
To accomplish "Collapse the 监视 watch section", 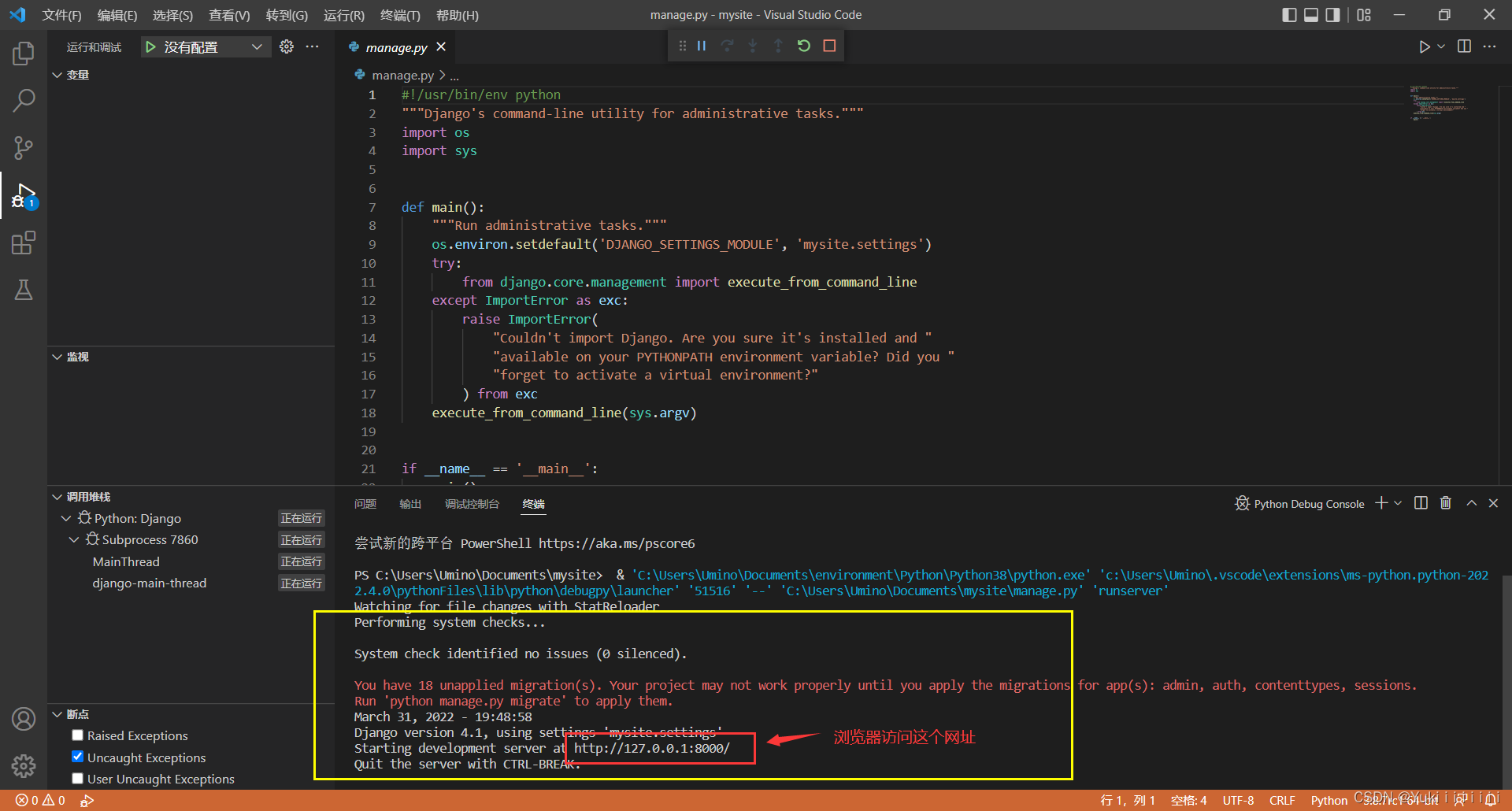I will coord(57,357).
